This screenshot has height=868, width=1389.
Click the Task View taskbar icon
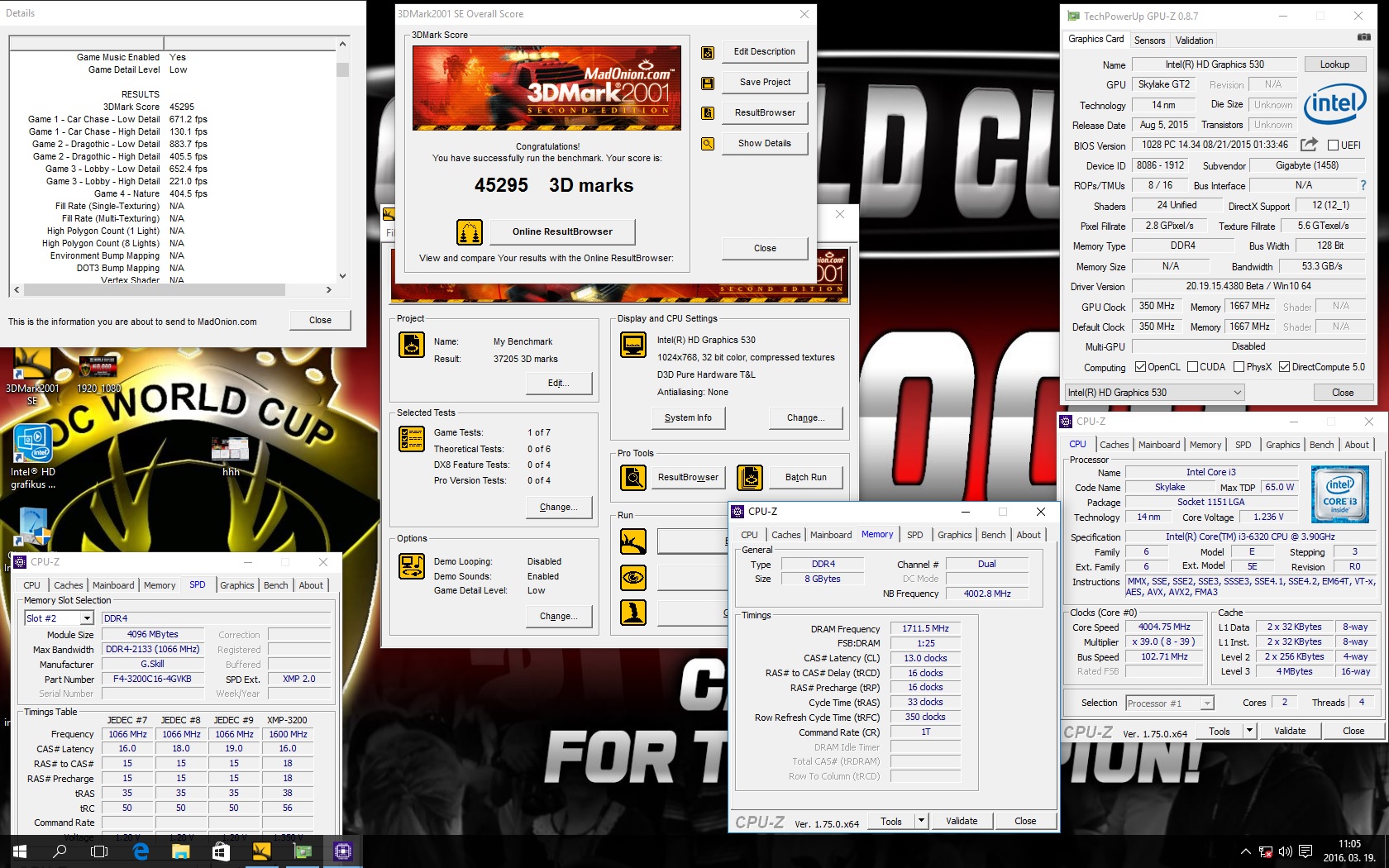(99, 851)
